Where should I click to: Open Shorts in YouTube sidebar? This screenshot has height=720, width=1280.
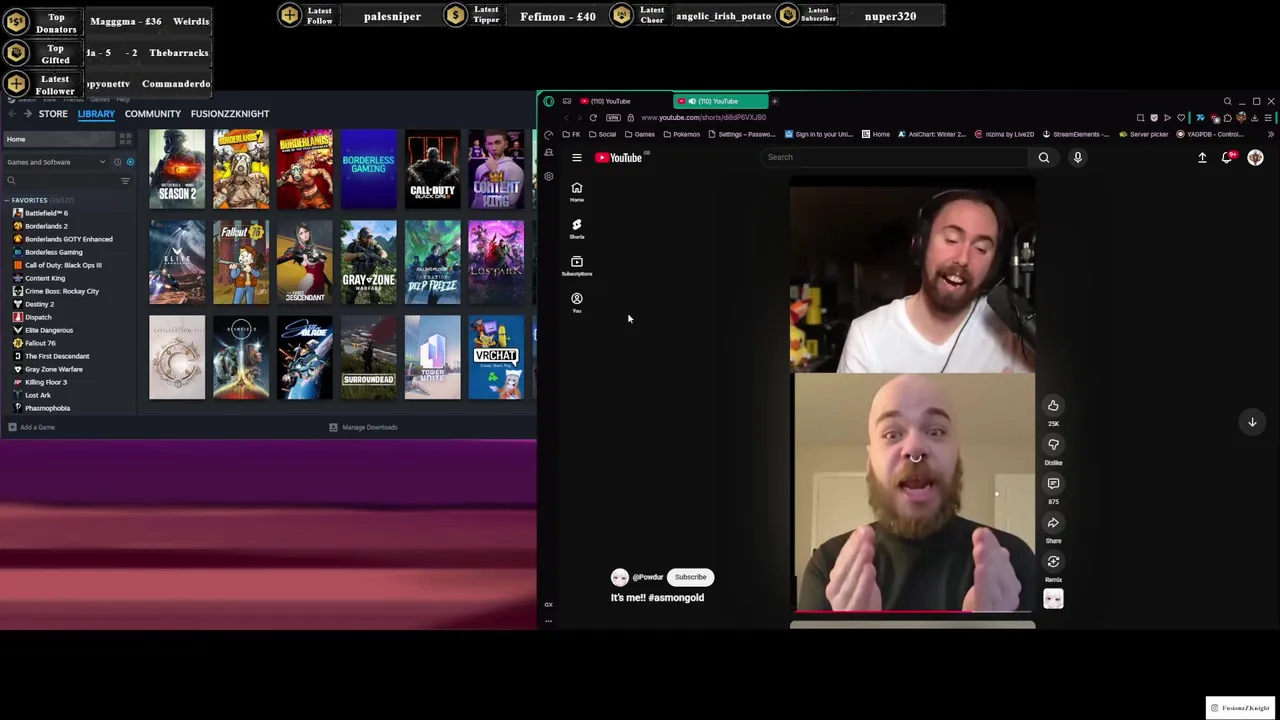pos(576,229)
